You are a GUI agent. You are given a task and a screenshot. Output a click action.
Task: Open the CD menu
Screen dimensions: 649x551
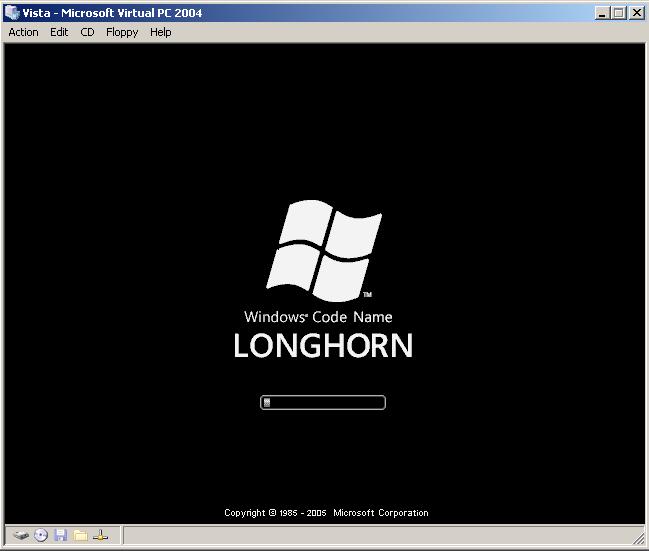(x=87, y=32)
